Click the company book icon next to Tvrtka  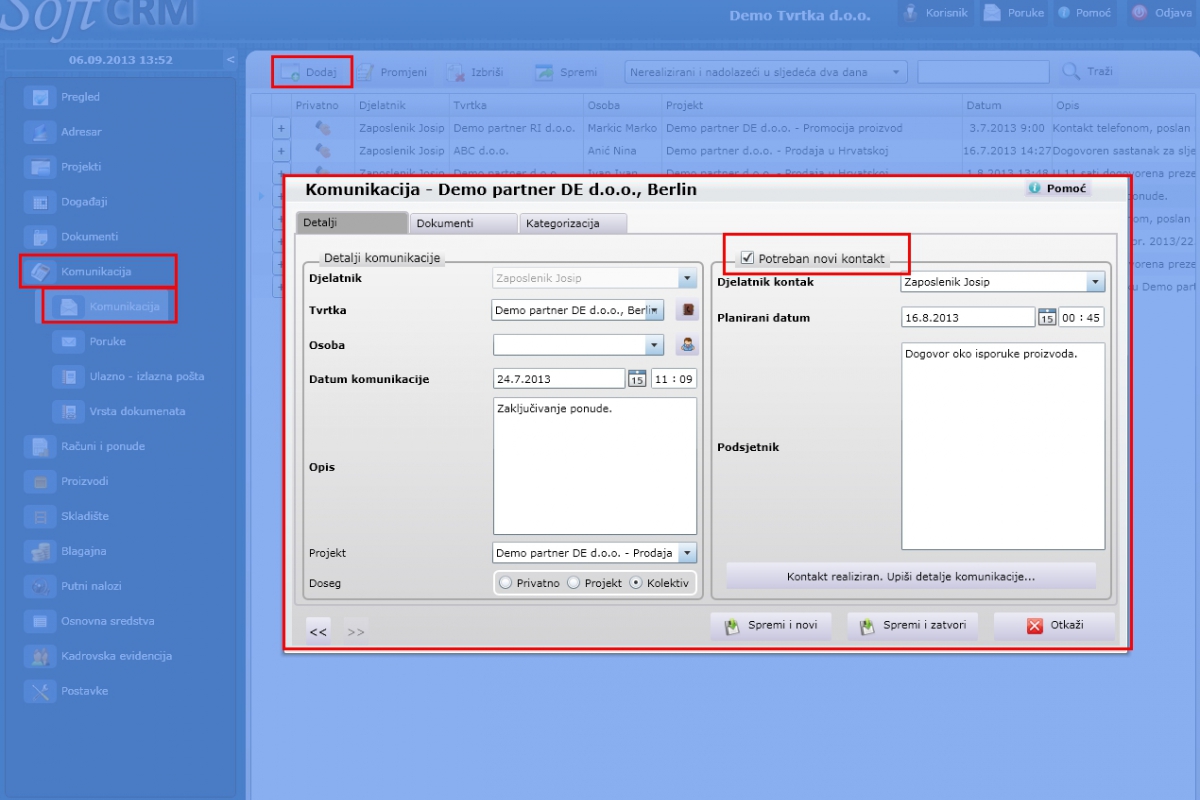[687, 311]
